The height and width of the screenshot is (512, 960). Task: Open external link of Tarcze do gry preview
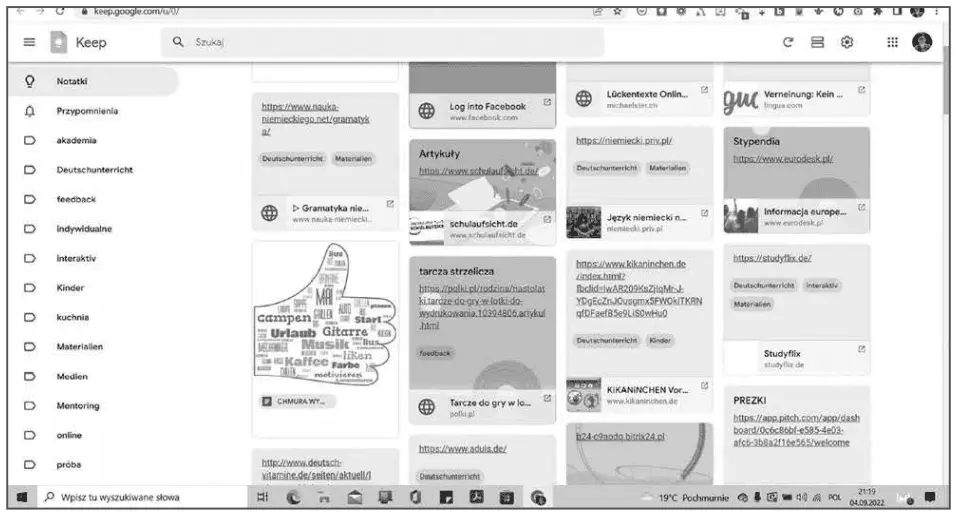pyautogui.click(x=547, y=398)
